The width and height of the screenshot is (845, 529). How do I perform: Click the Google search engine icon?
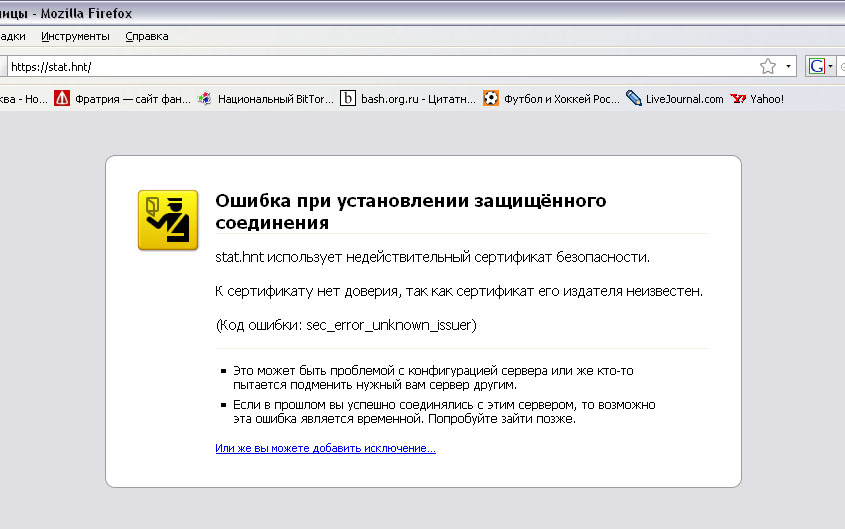click(817, 66)
